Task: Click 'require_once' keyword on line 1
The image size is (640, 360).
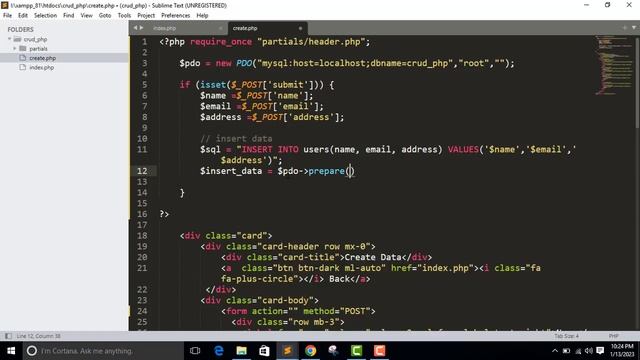Action: point(221,42)
